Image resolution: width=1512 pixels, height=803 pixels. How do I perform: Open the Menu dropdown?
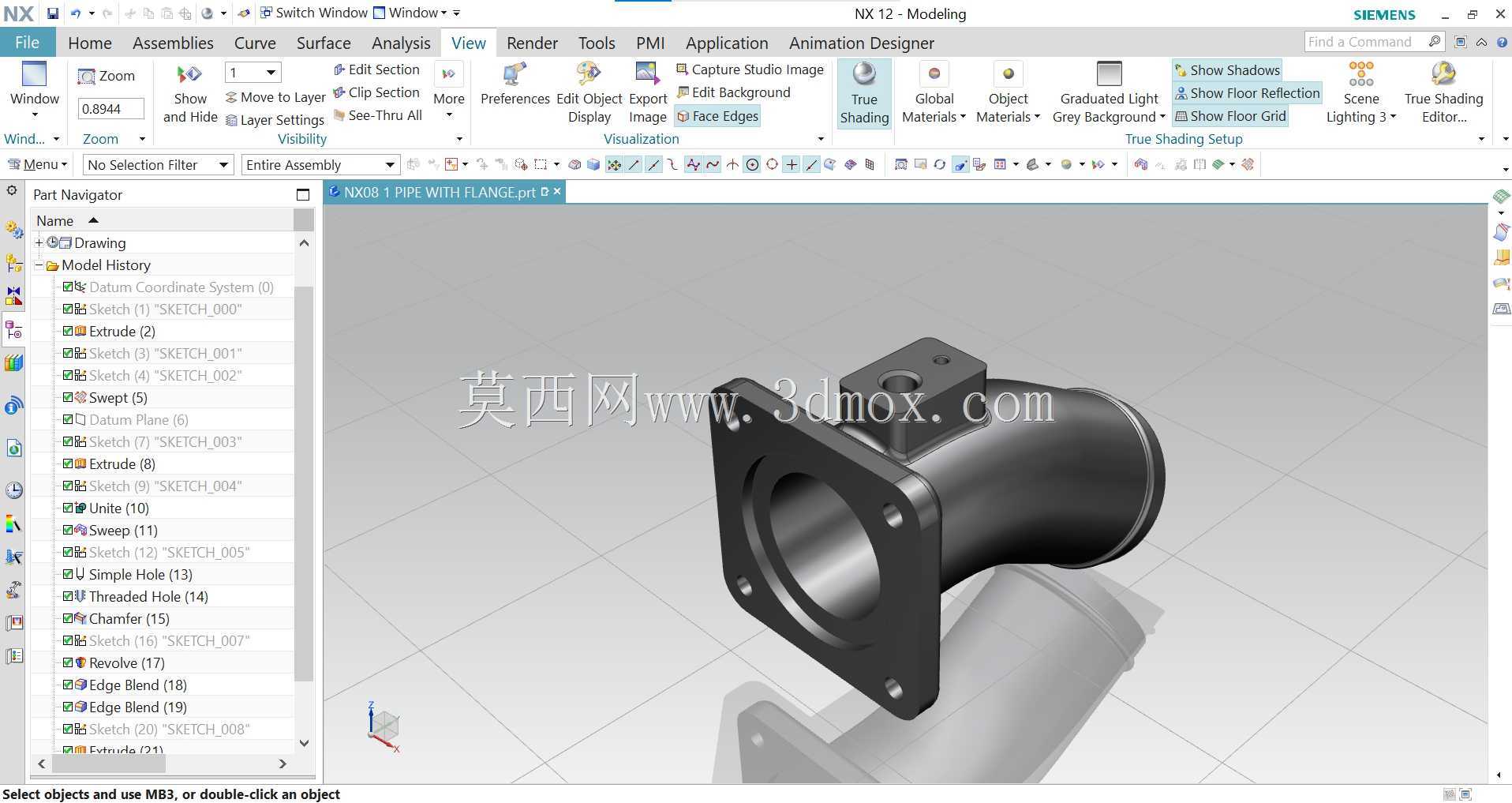38,164
